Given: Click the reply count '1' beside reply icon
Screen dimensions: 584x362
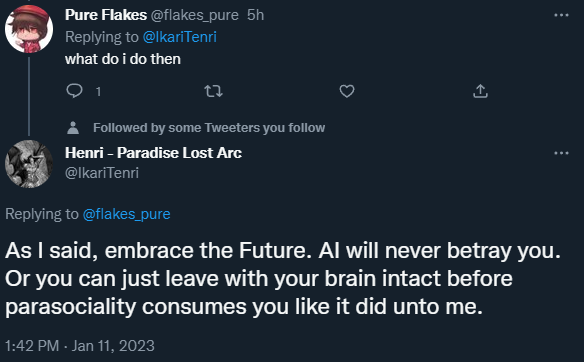Looking at the screenshot, I should 98,91.
